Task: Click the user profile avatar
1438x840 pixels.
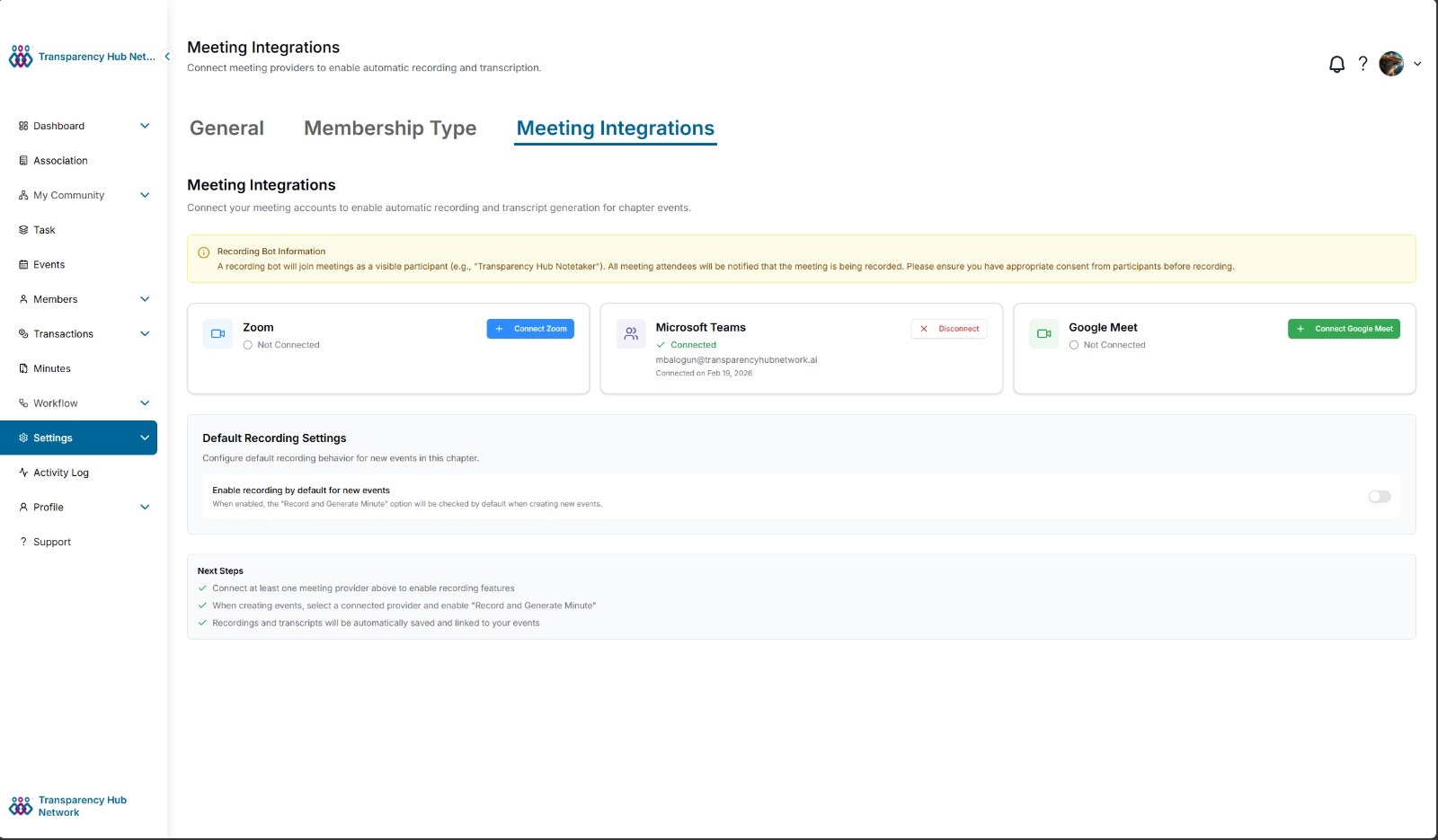Action: 1391,64
